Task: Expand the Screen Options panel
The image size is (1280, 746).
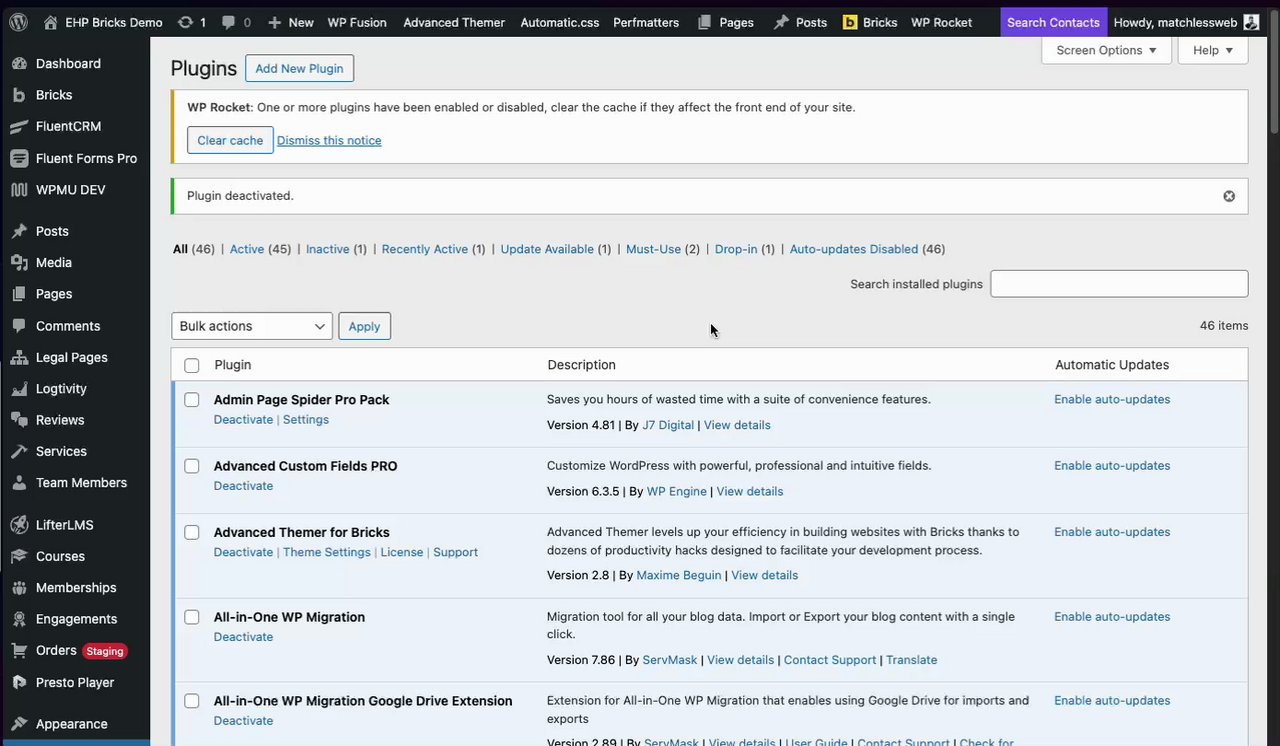Action: (1106, 50)
